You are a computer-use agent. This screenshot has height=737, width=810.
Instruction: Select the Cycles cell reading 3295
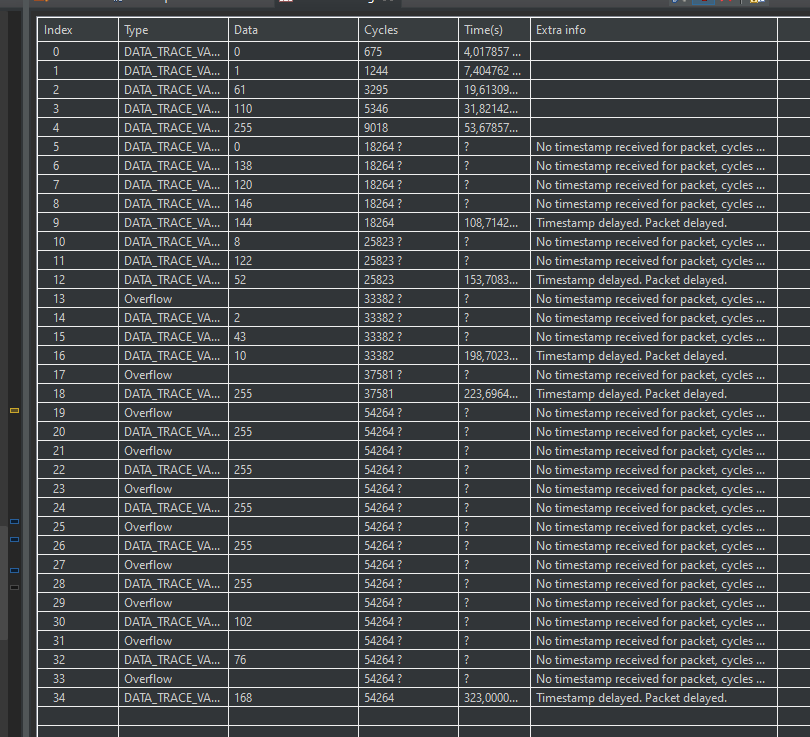tap(408, 90)
